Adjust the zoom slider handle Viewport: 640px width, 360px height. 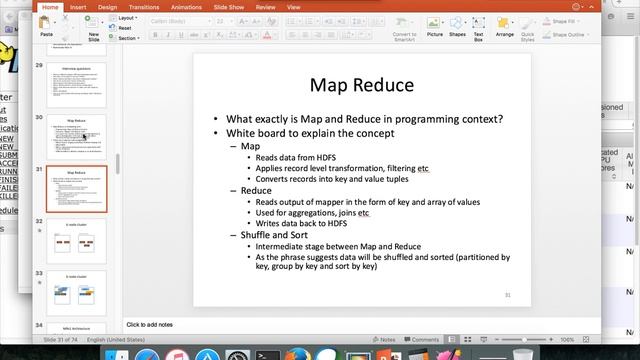(524, 340)
